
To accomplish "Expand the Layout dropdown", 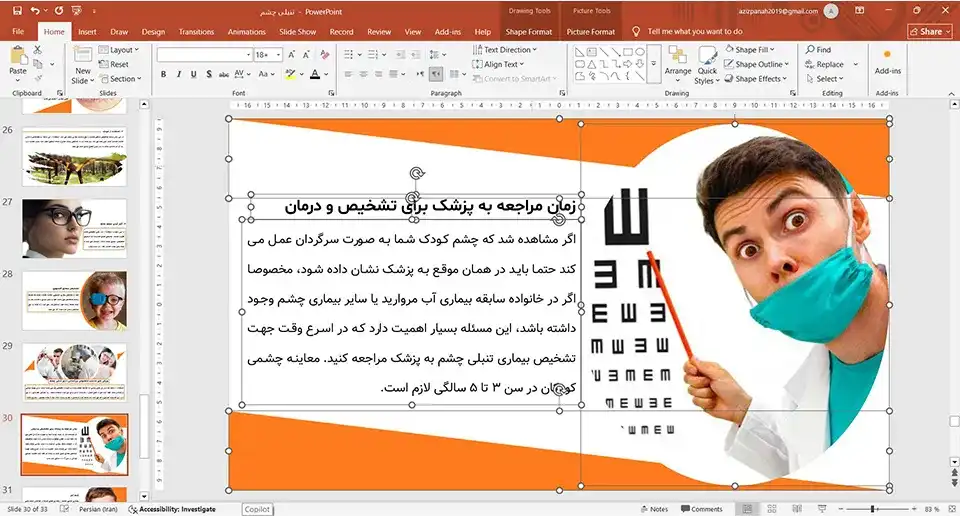I will point(119,50).
